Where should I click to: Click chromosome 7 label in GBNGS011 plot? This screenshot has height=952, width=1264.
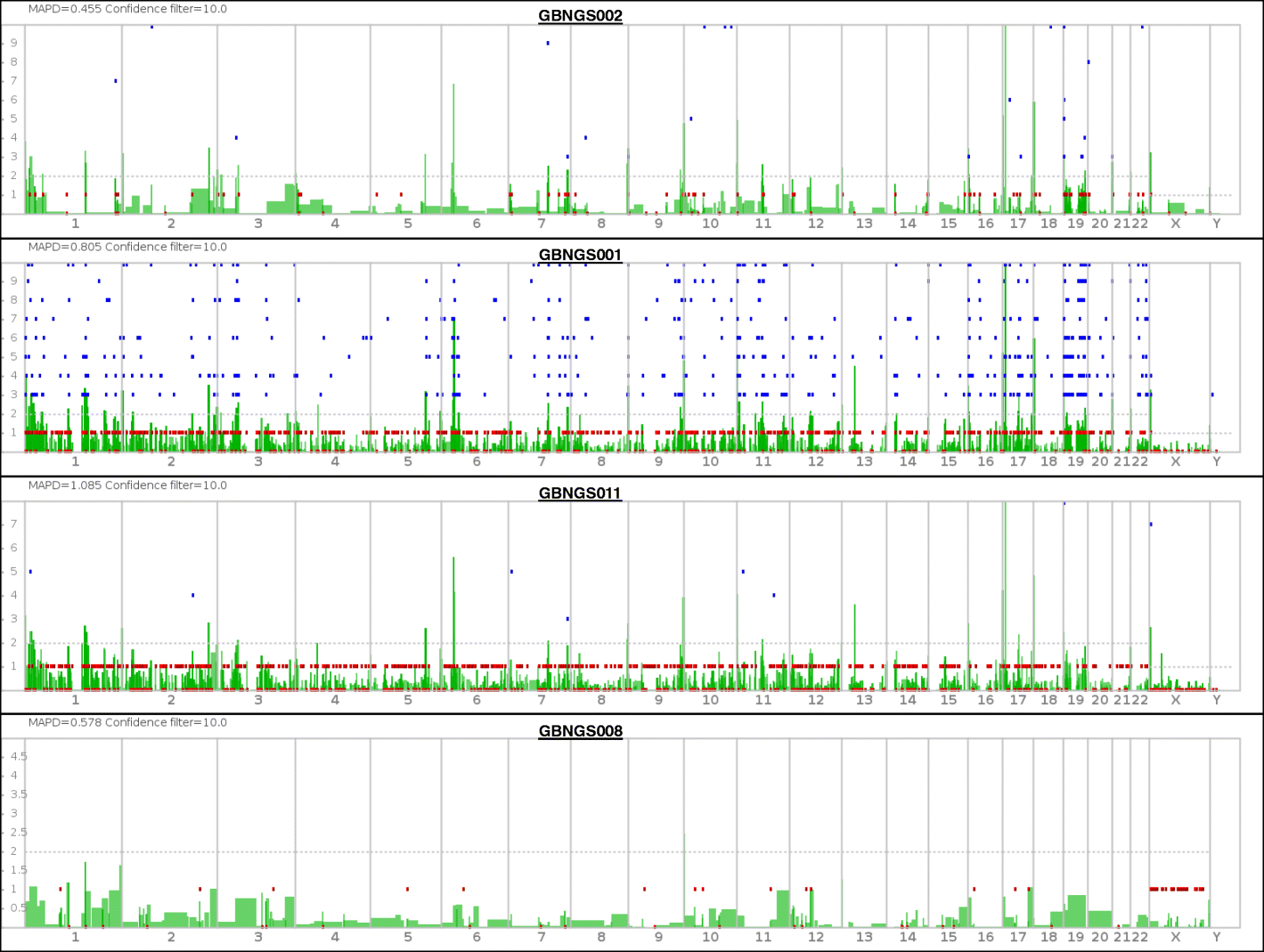pyautogui.click(x=542, y=700)
